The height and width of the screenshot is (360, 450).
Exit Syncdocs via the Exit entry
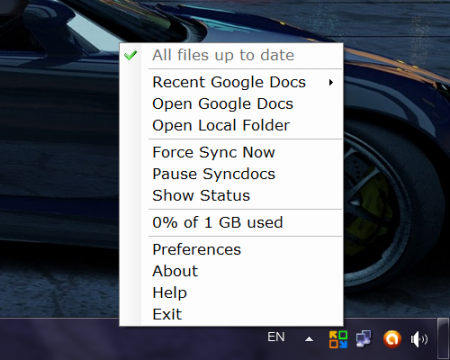click(x=231, y=314)
